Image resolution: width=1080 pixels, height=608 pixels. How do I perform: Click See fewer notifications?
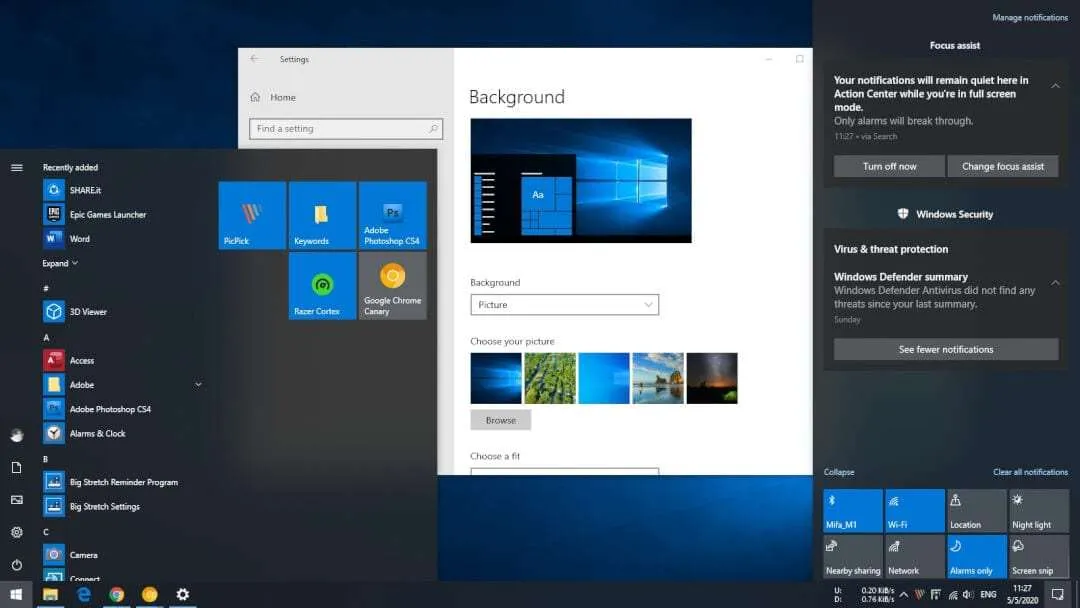(946, 349)
